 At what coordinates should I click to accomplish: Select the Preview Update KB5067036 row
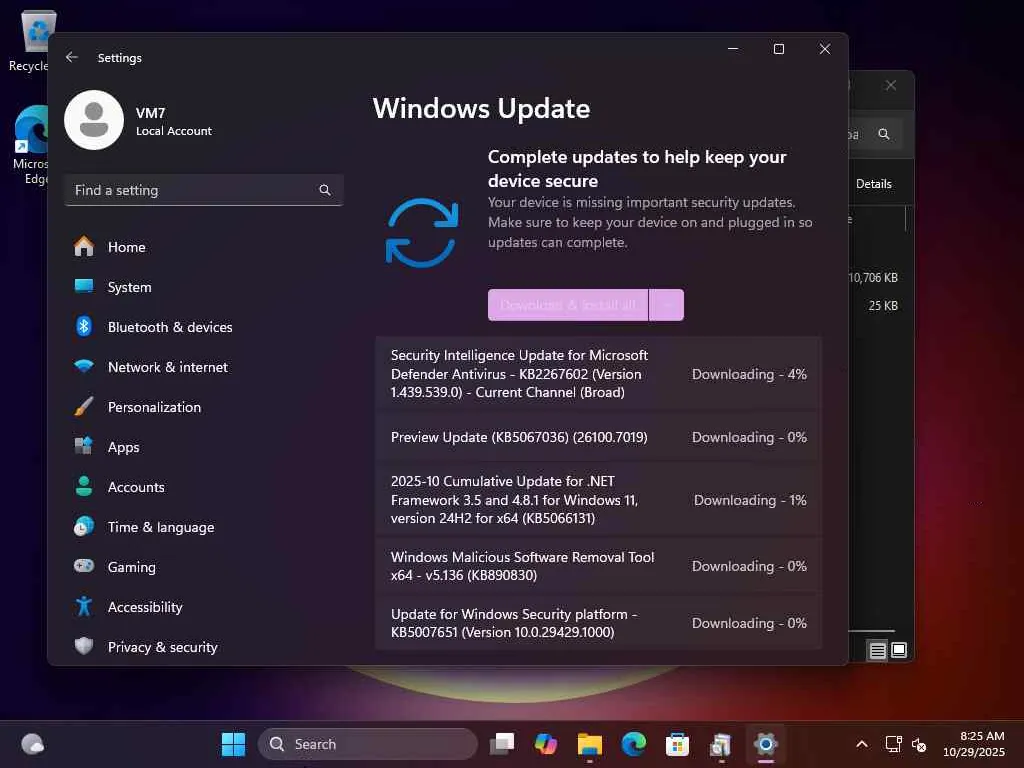tap(598, 437)
